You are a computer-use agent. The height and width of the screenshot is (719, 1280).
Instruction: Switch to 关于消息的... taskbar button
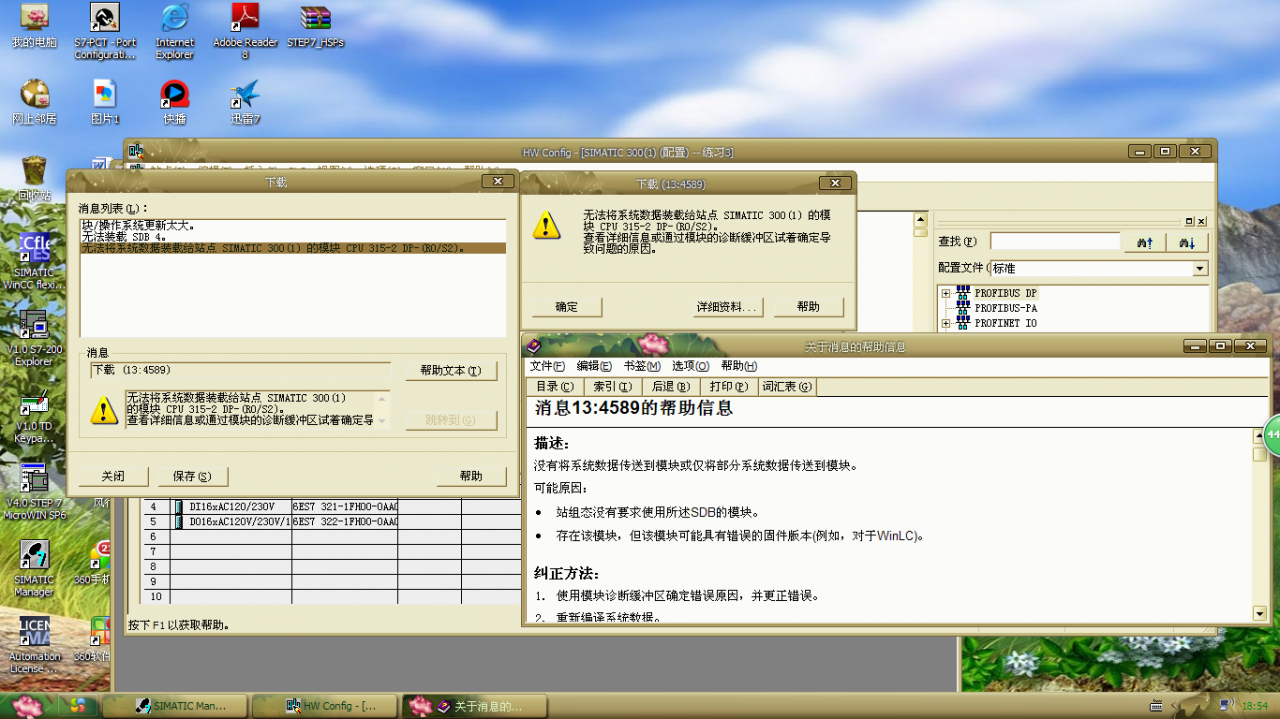point(475,706)
